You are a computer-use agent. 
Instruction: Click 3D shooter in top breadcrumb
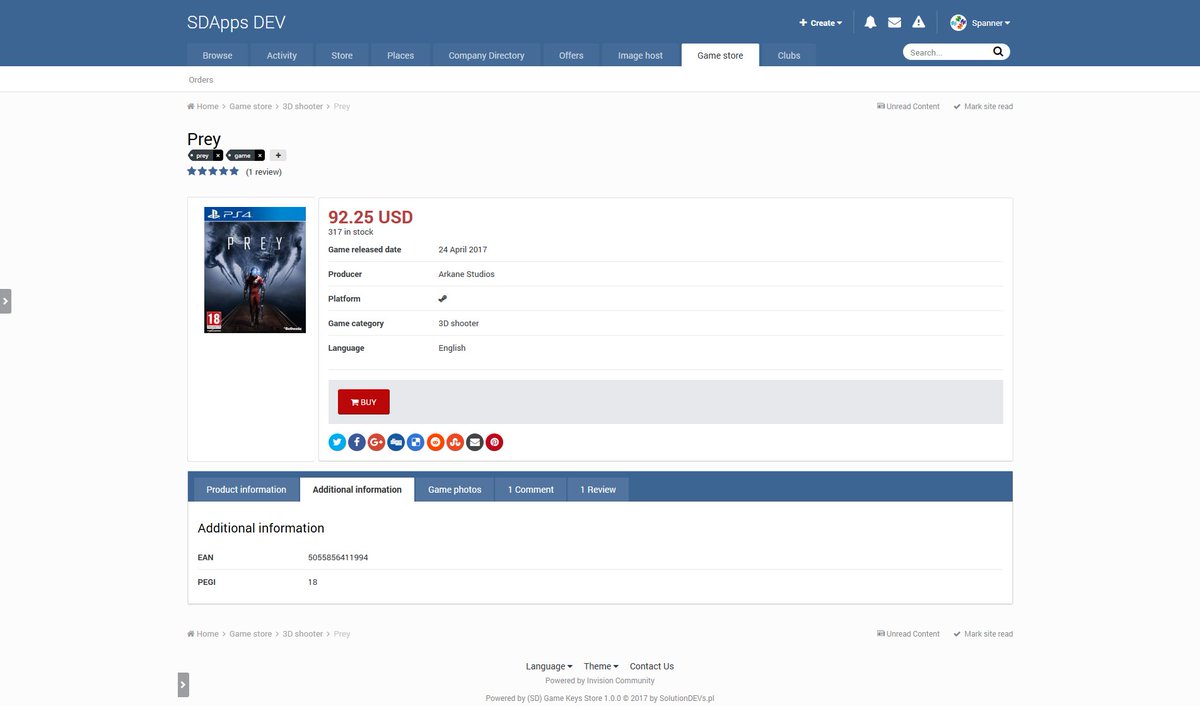[x=303, y=106]
